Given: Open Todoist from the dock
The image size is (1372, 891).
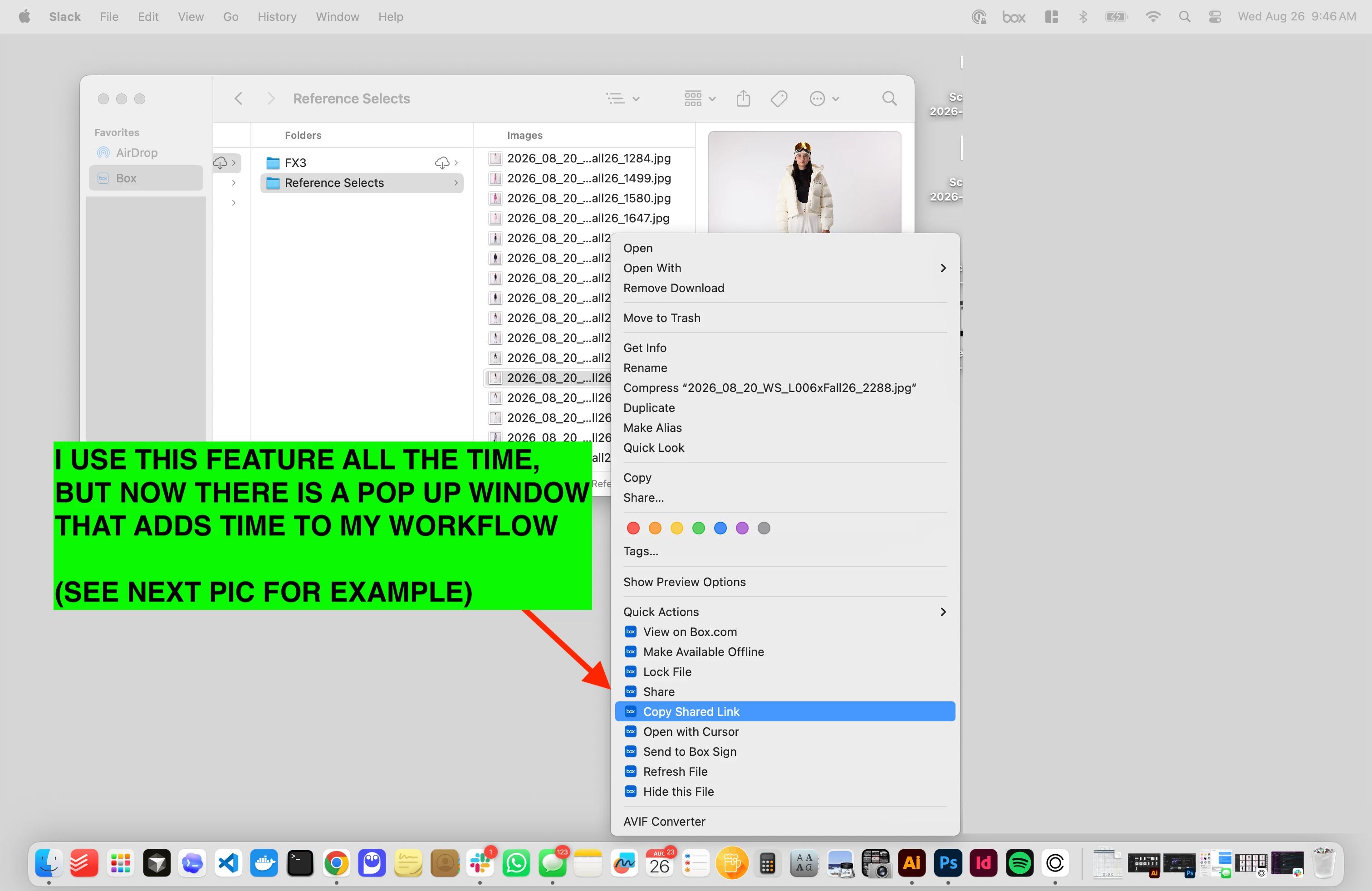Looking at the screenshot, I should 84,863.
